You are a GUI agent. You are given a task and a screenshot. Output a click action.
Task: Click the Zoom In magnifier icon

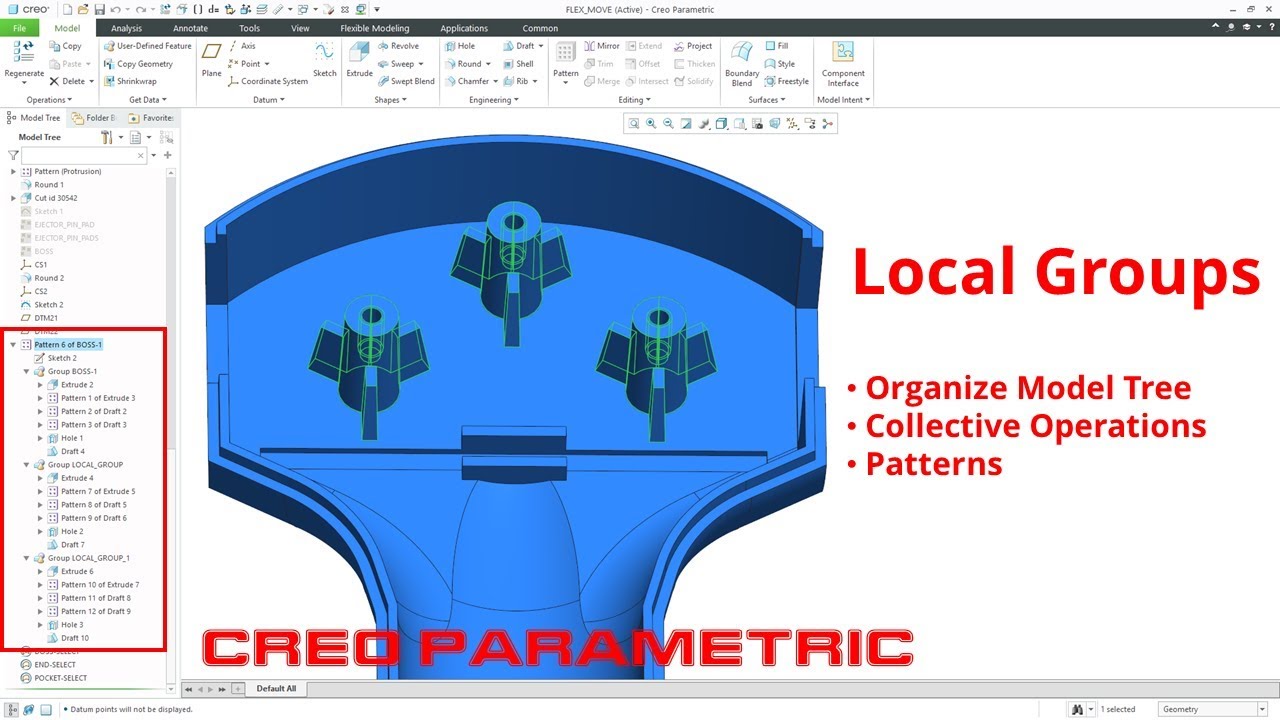[x=651, y=124]
